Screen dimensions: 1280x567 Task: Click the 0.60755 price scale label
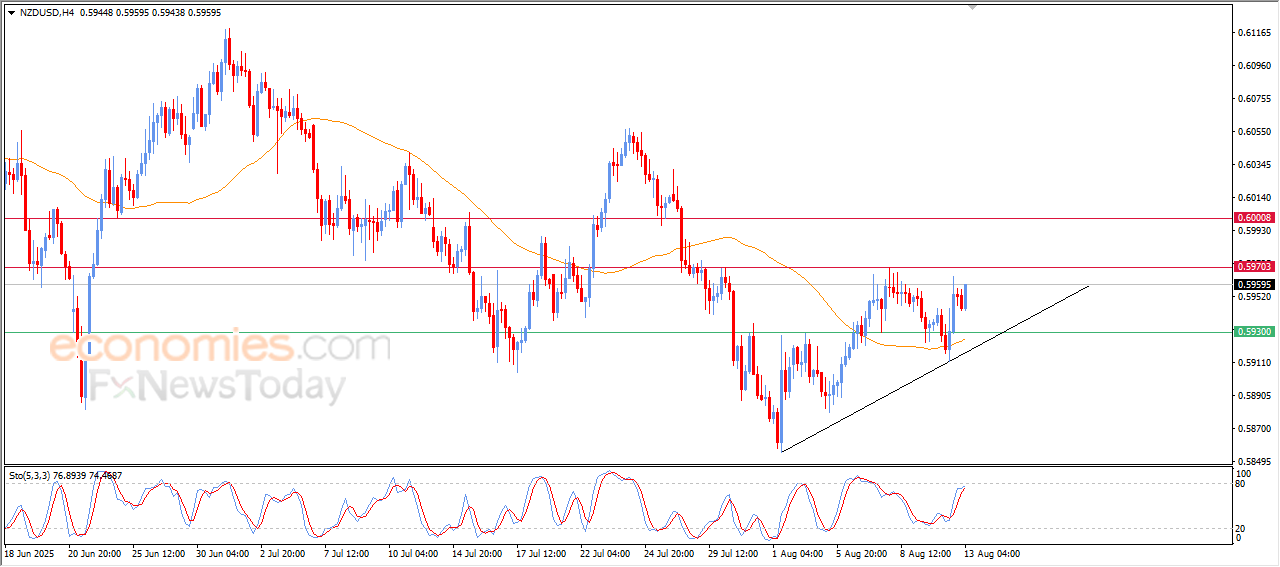pos(1254,99)
